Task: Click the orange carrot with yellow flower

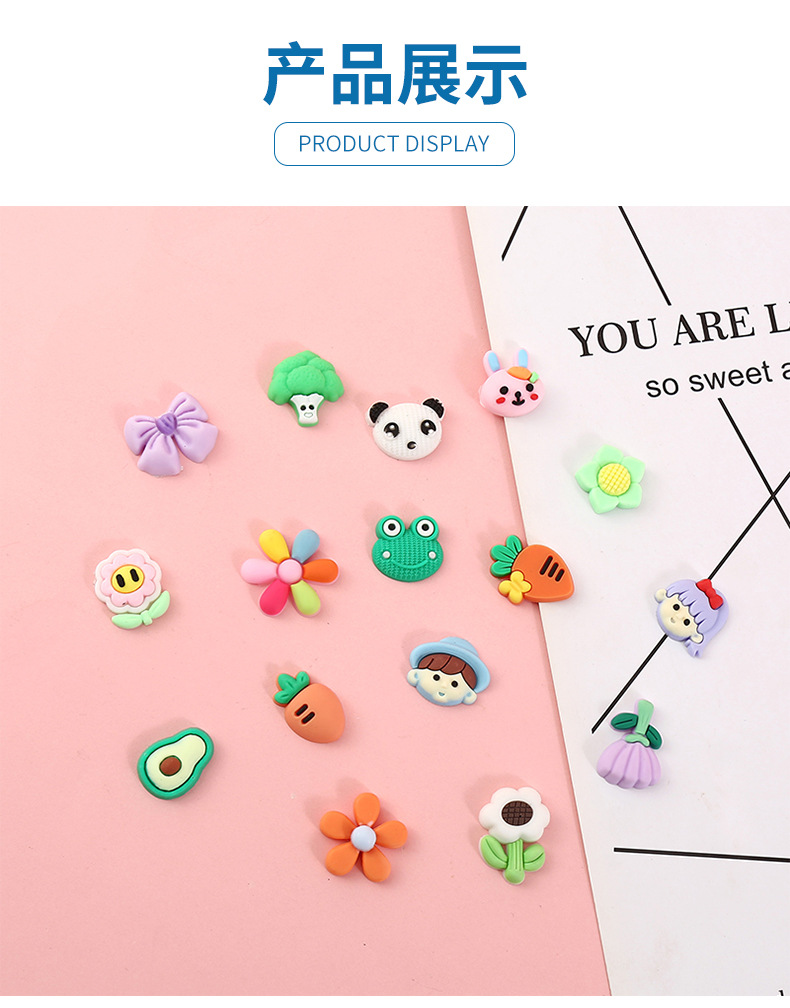Action: (x=532, y=570)
